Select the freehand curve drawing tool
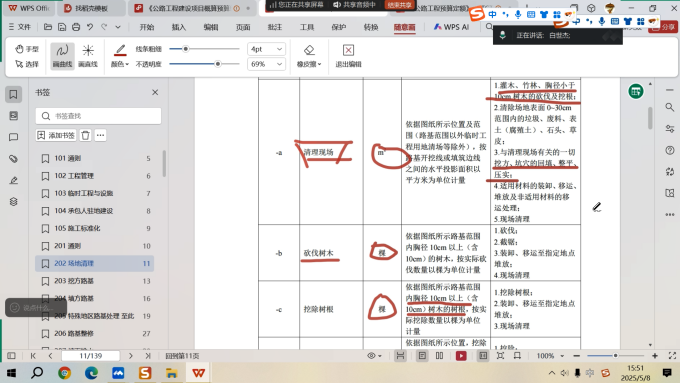This screenshot has height=383, width=680. coord(62,56)
